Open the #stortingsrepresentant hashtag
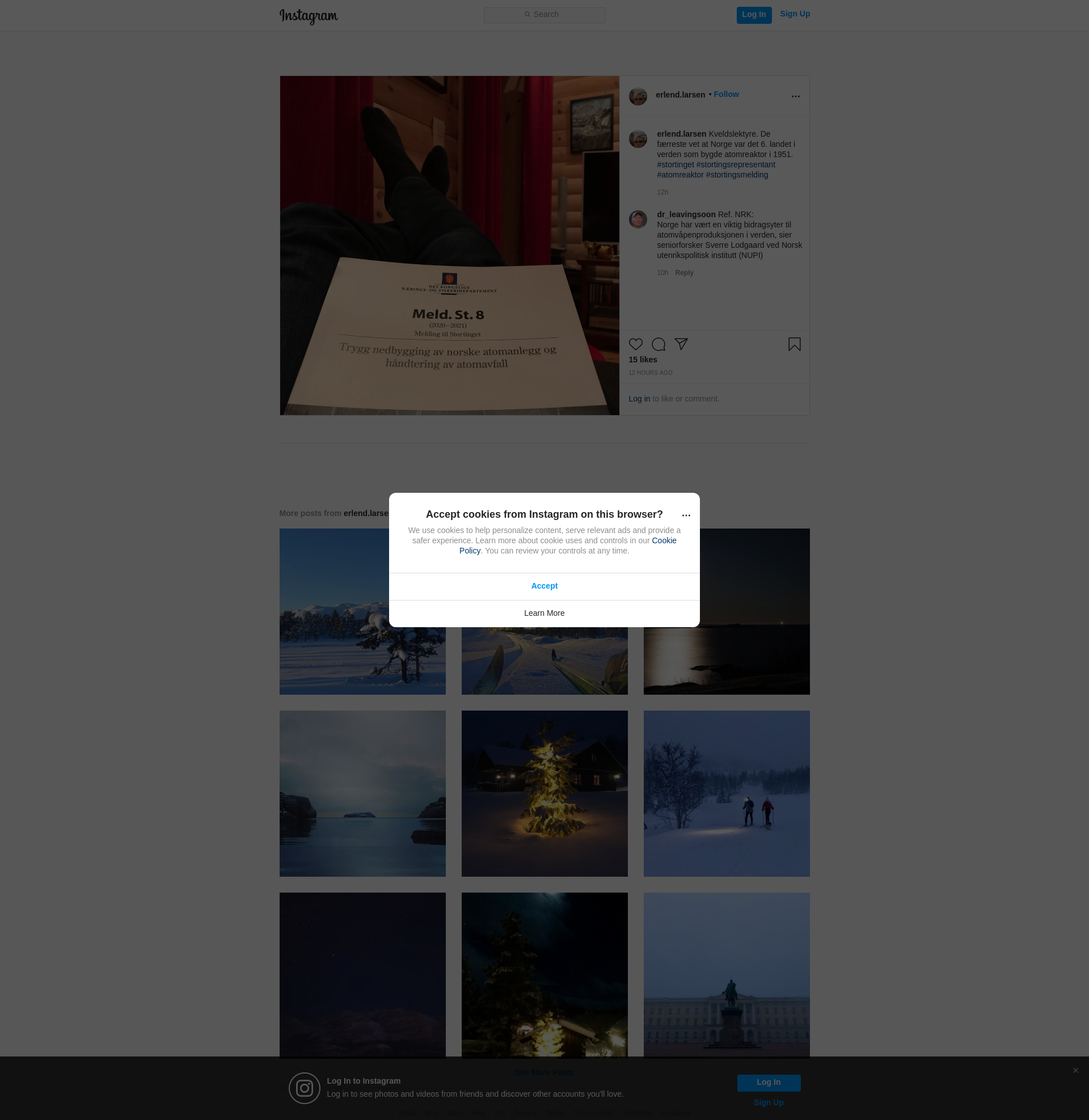Viewport: 1089px width, 1120px height. pyautogui.click(x=736, y=164)
